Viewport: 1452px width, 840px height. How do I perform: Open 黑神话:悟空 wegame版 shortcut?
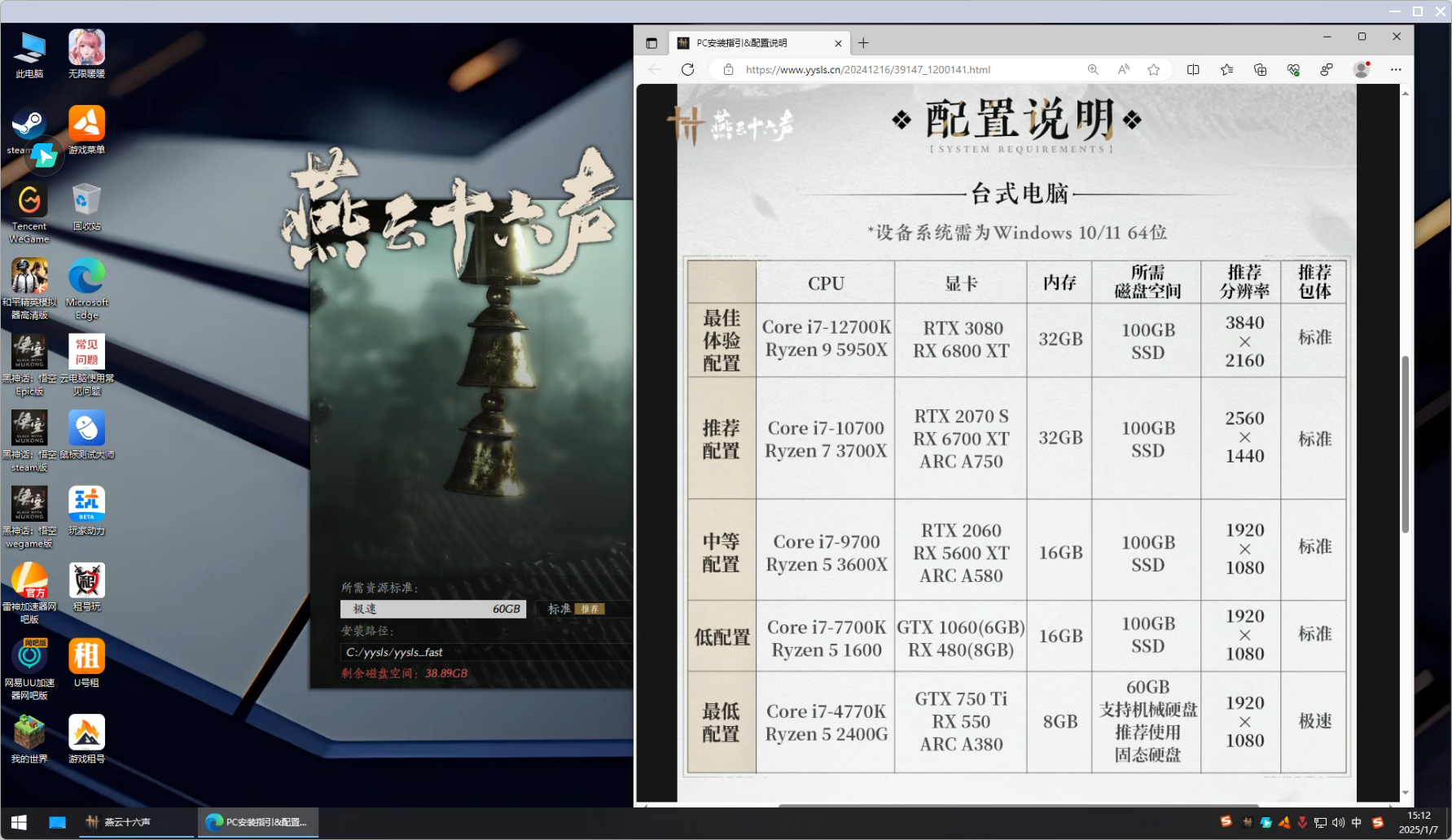29,518
